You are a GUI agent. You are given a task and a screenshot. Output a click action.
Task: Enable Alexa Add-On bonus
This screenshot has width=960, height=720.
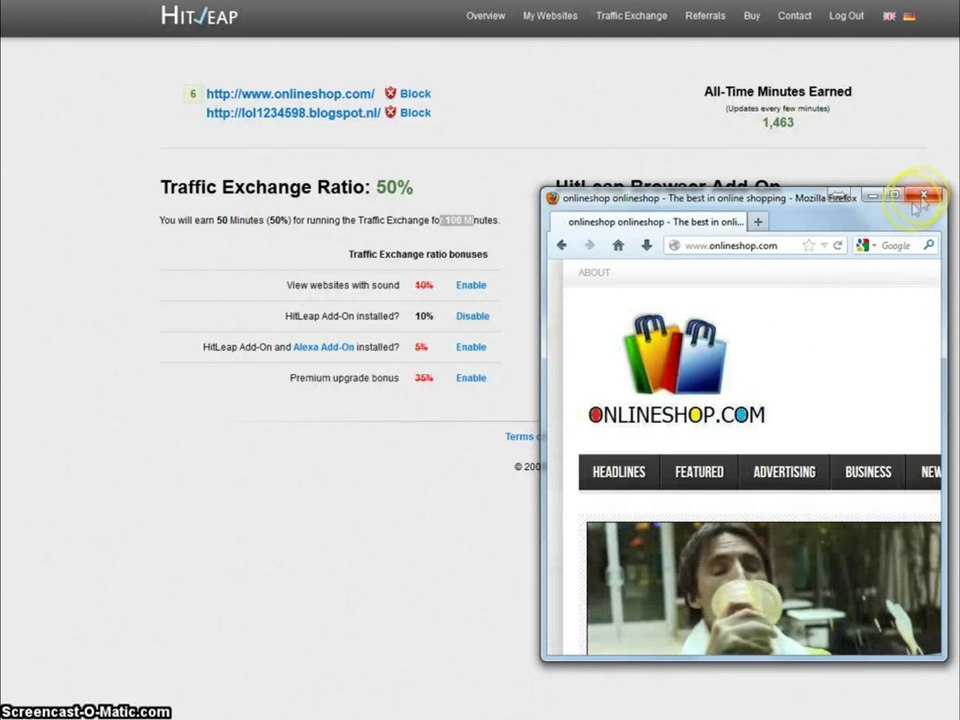coord(471,347)
